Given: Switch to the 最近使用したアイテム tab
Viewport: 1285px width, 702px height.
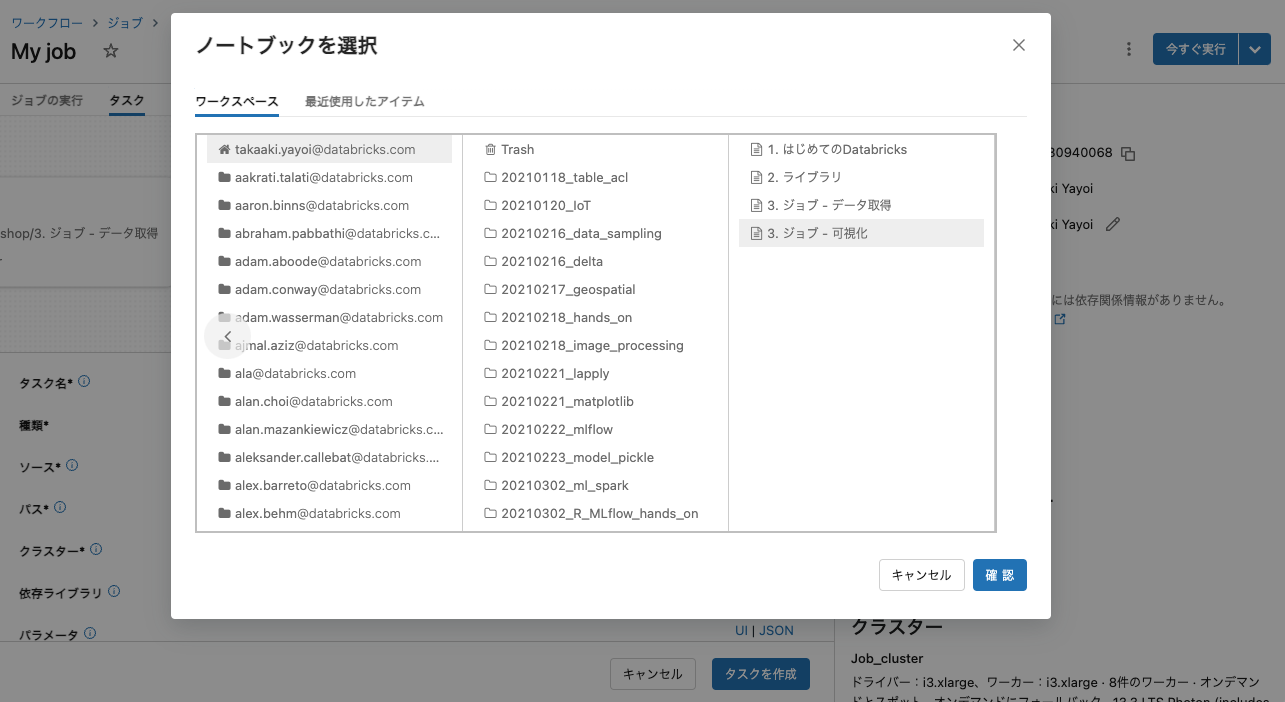Looking at the screenshot, I should (363, 101).
